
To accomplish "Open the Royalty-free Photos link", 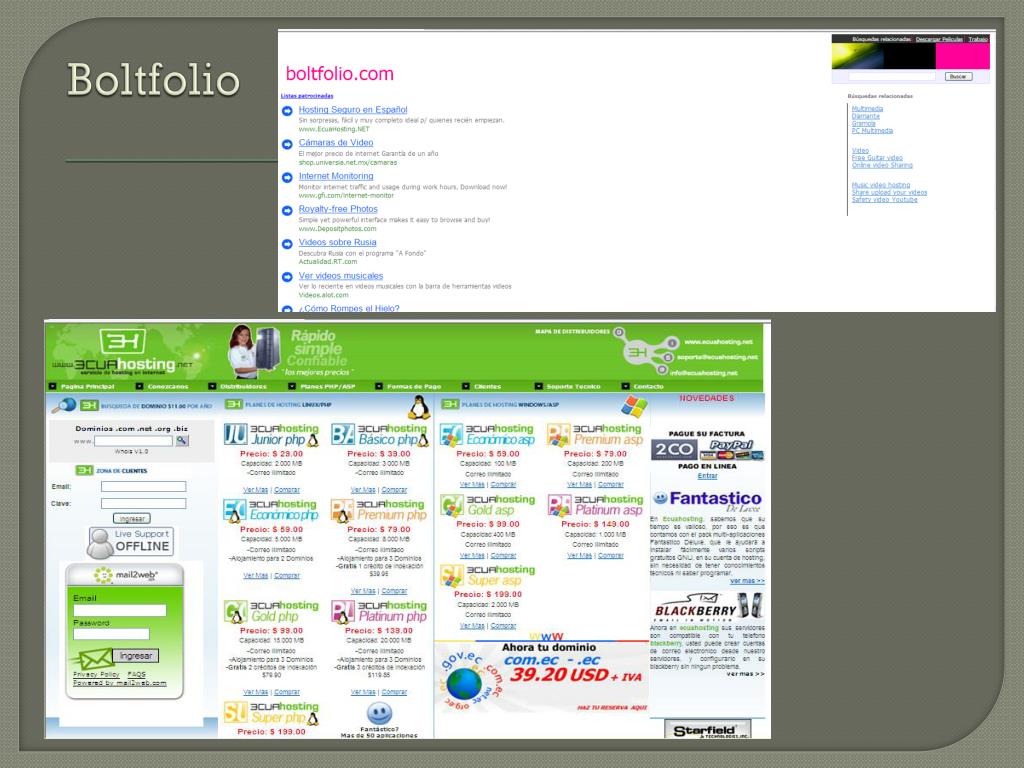I will (338, 209).
